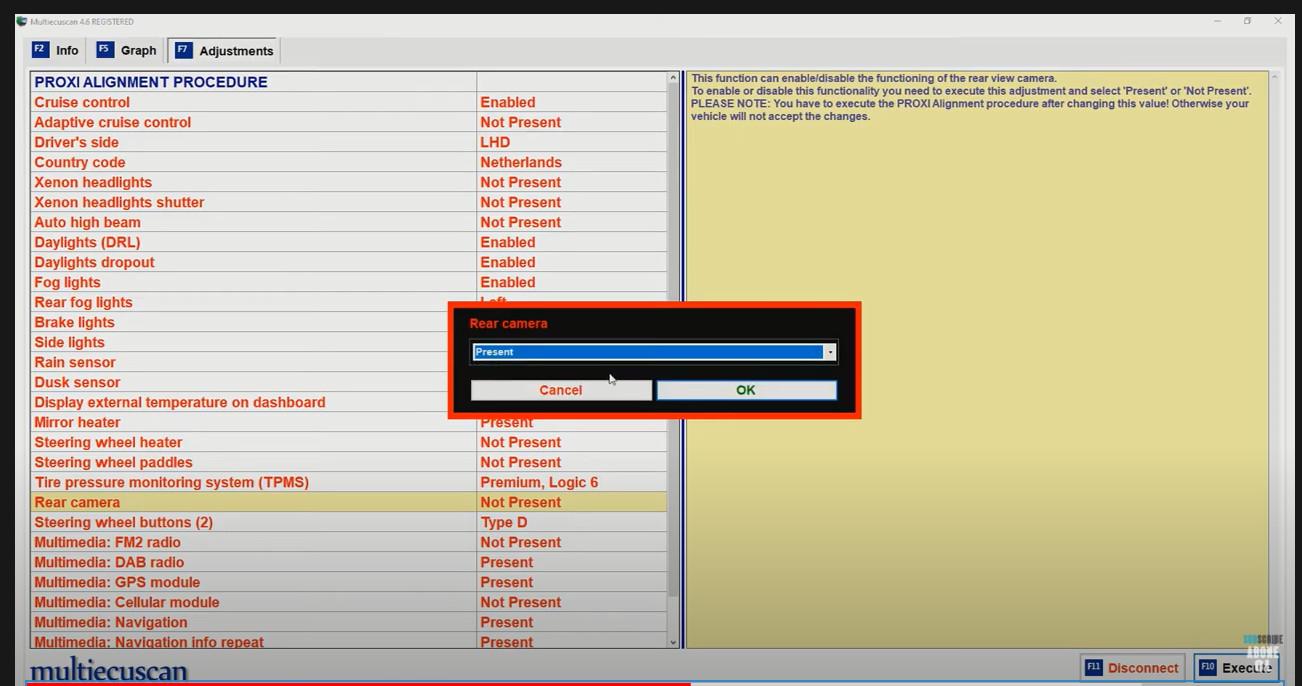Select the PROXI ALIGNMENT PROCEDURE row
Screen dimensions: 1302x686
pos(349,82)
